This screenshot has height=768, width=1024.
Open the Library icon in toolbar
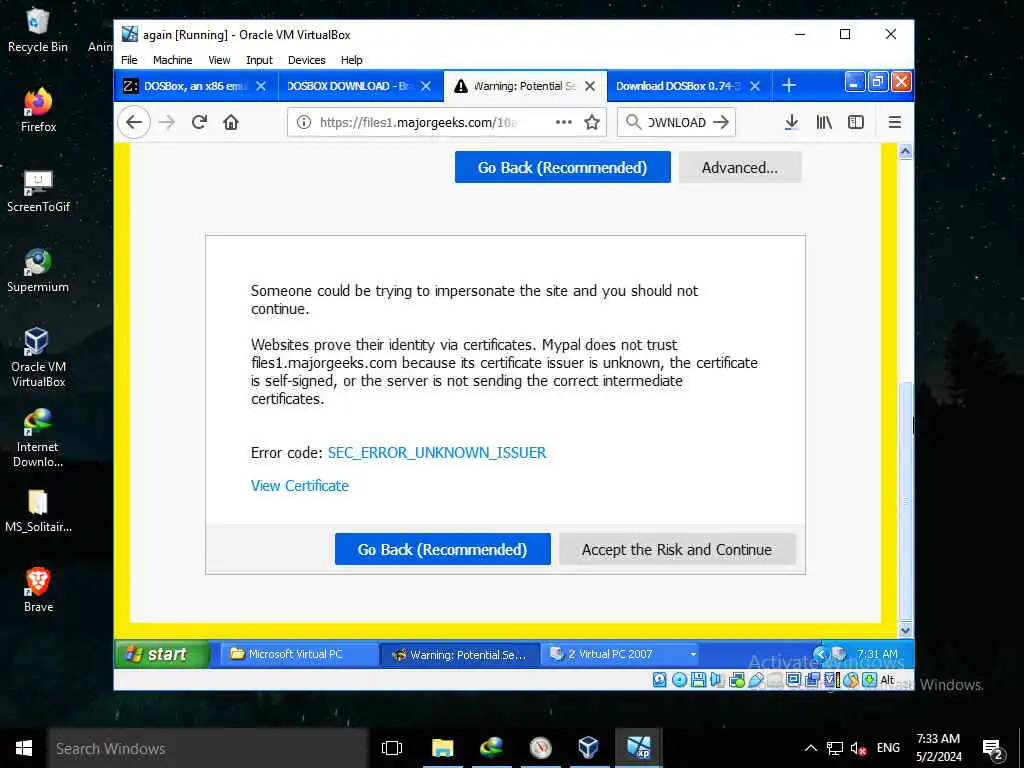(824, 122)
